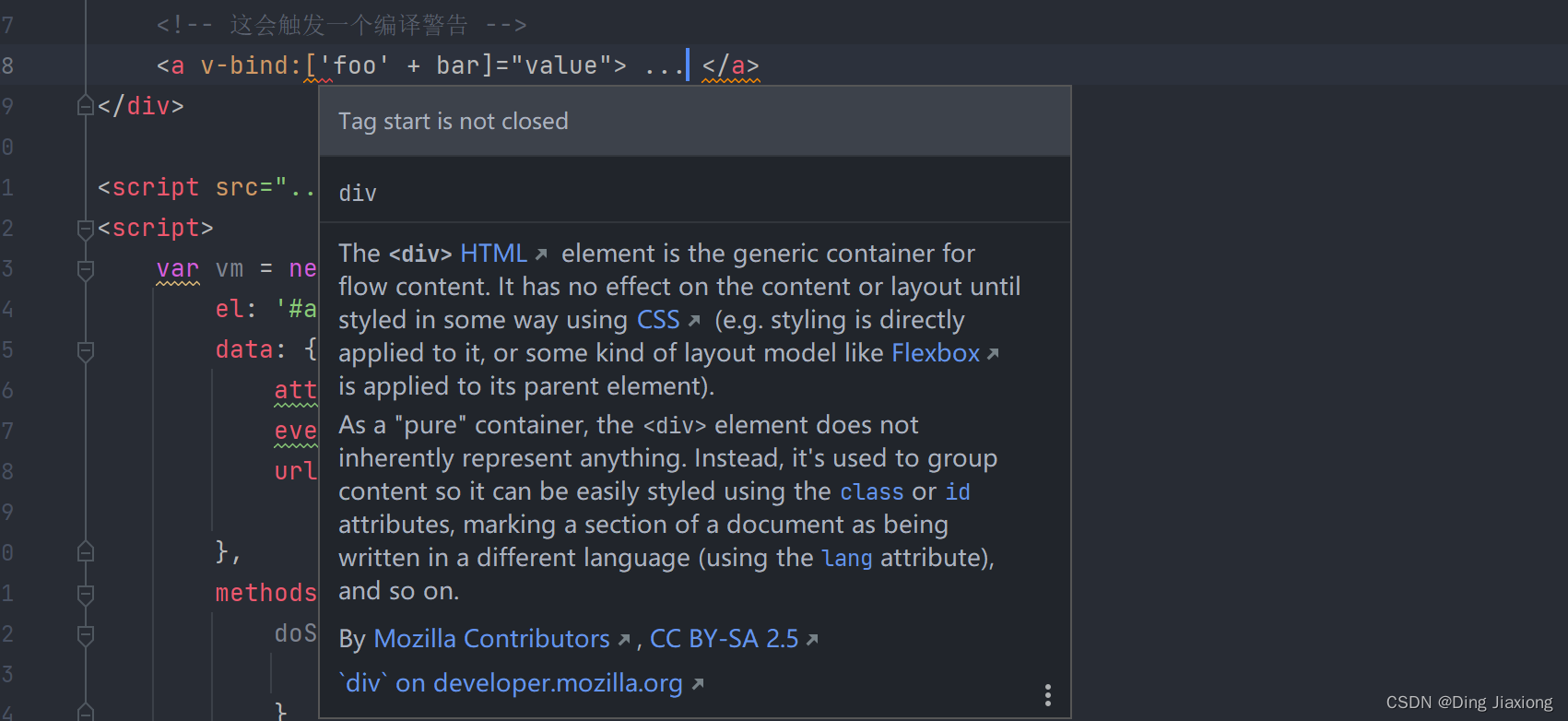Click the 'div' heading in documentation popup
The image size is (1568, 721).
pyautogui.click(x=358, y=194)
